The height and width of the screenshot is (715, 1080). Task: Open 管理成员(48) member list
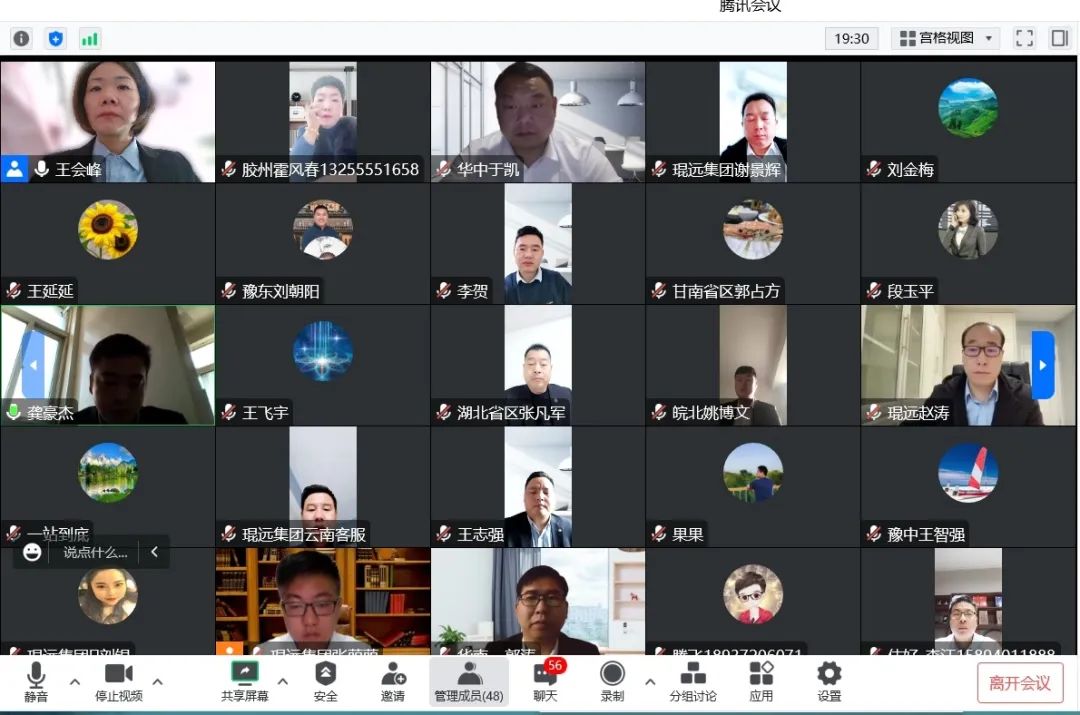pos(469,682)
